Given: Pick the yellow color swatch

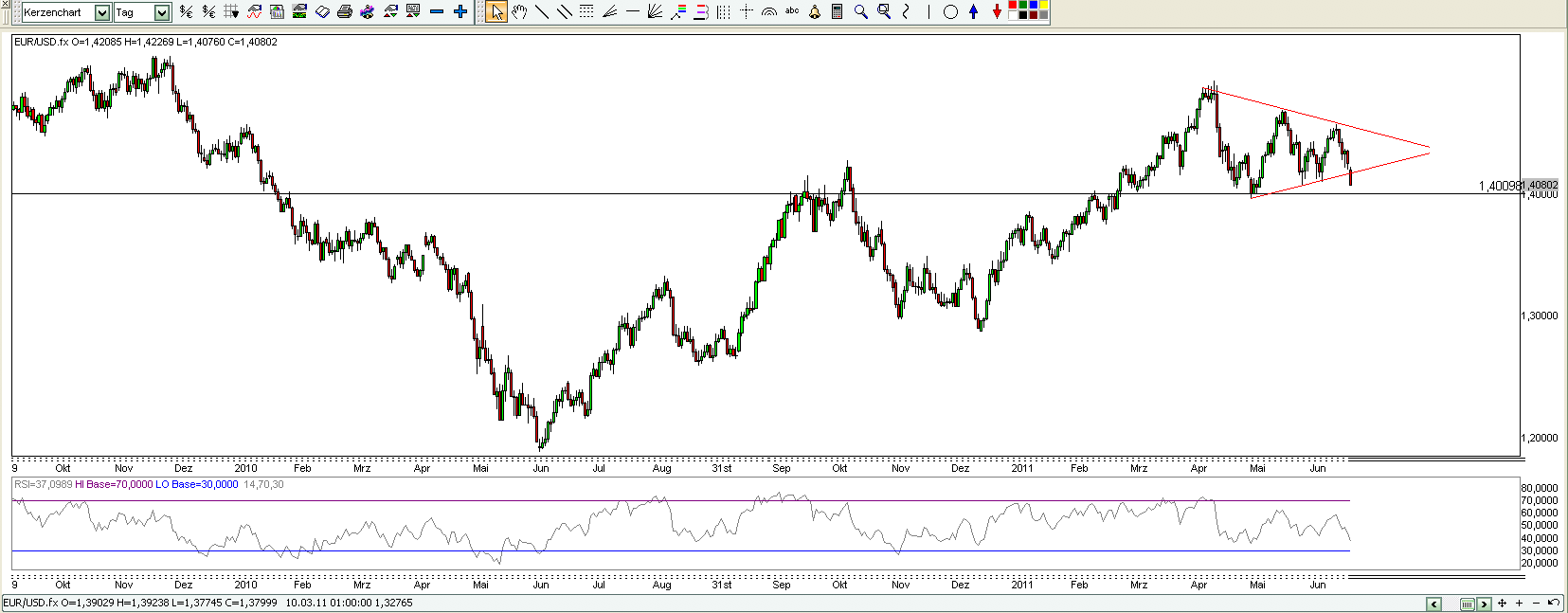Looking at the screenshot, I should pyautogui.click(x=1044, y=6).
